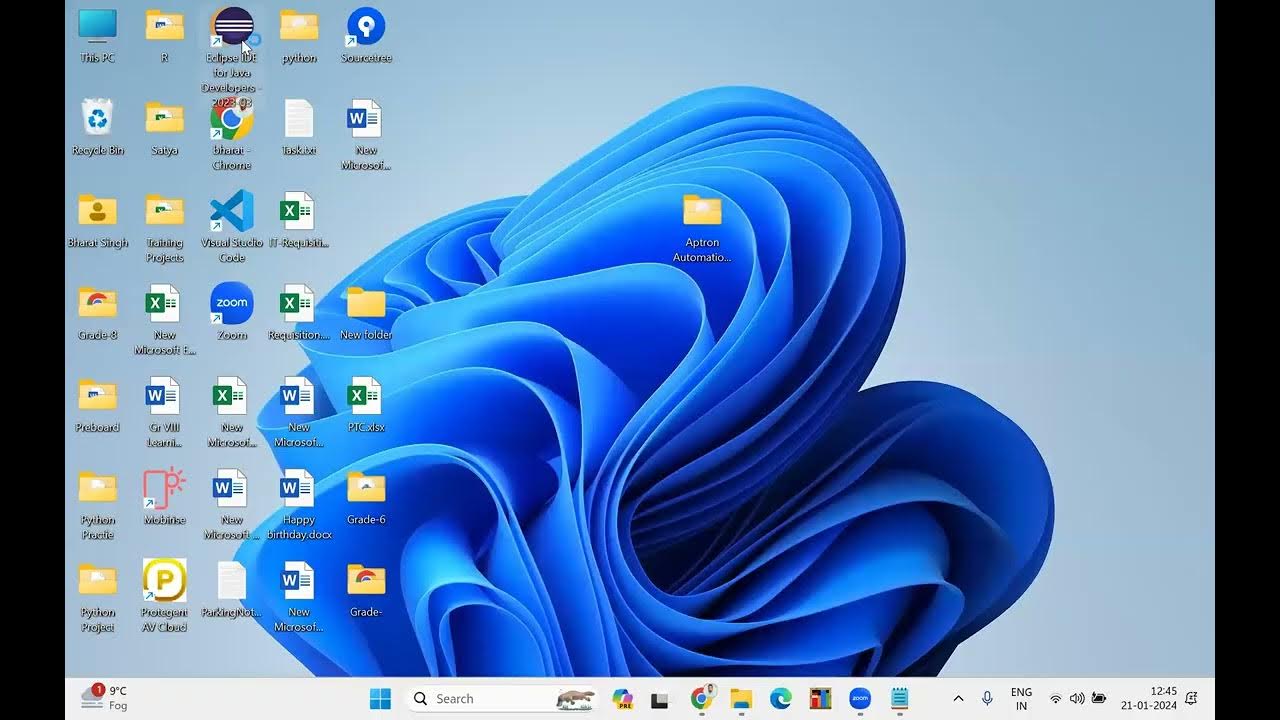This screenshot has width=1280, height=720.
Task: Open the Eclipse IDE for Java Developers shortcut
Action: pos(232,27)
